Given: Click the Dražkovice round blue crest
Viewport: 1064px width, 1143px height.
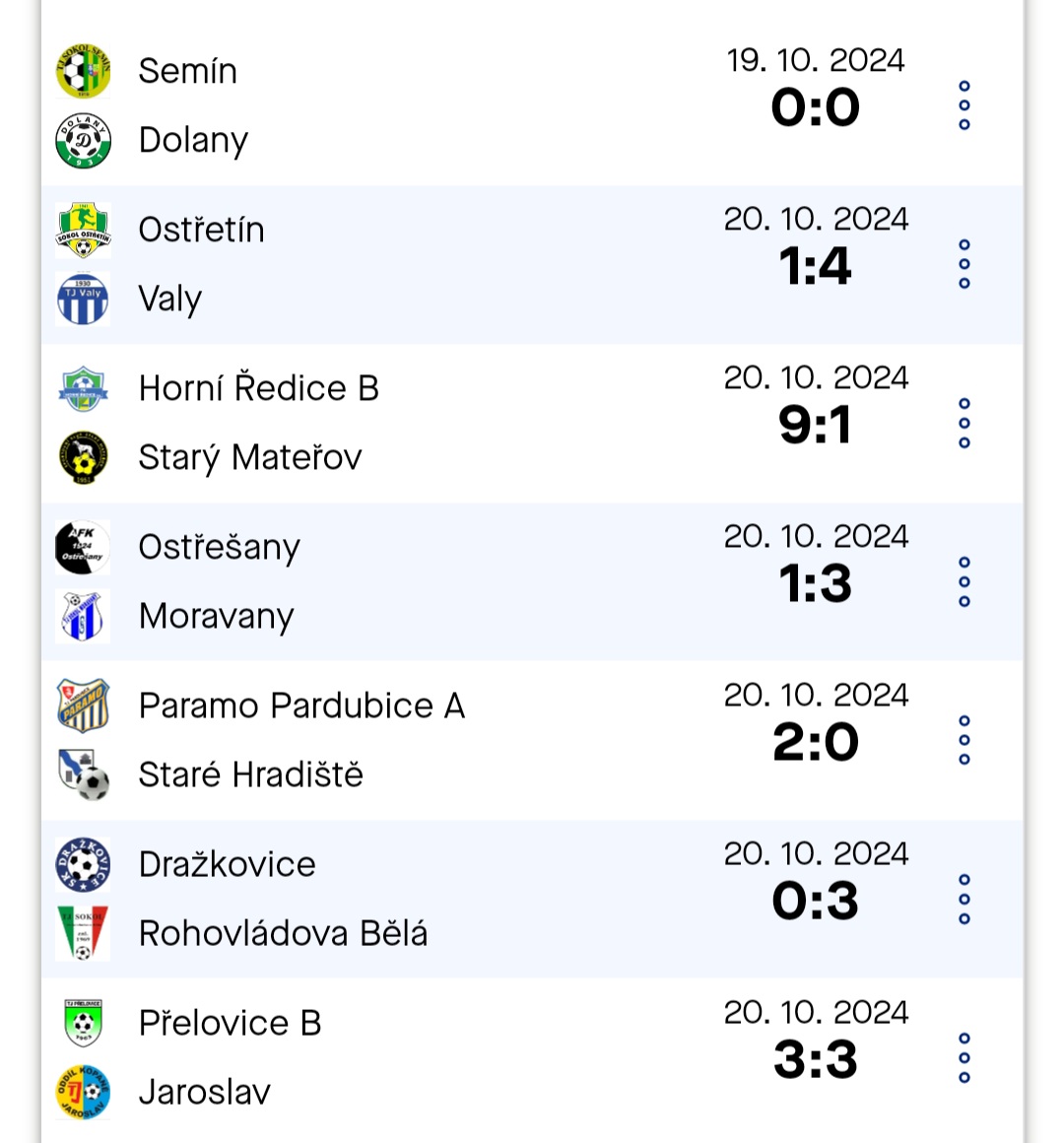Looking at the screenshot, I should coord(83,864).
